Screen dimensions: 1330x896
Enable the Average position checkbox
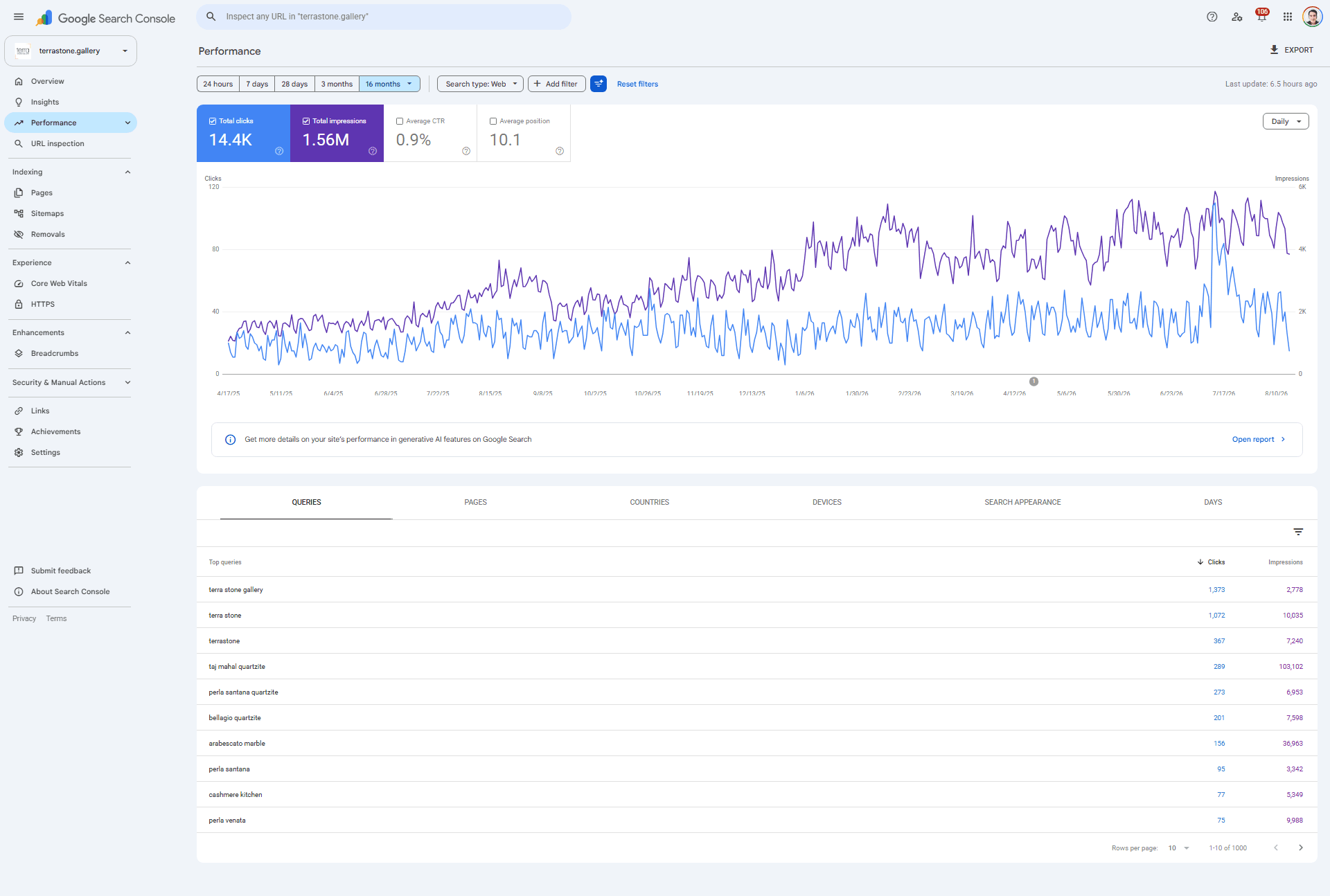click(x=493, y=121)
